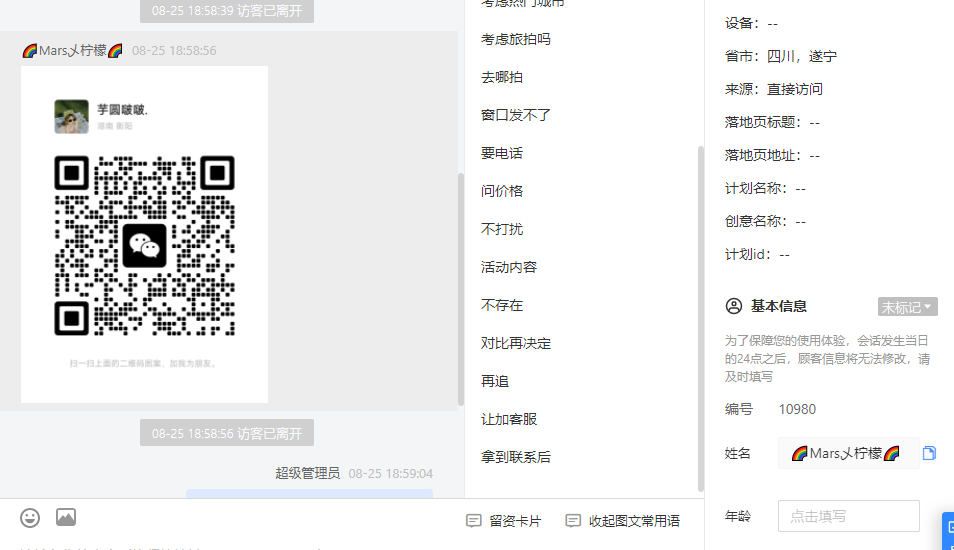Select quick phrase 去哪拍
Screen dimensions: 954x550
click(501, 77)
